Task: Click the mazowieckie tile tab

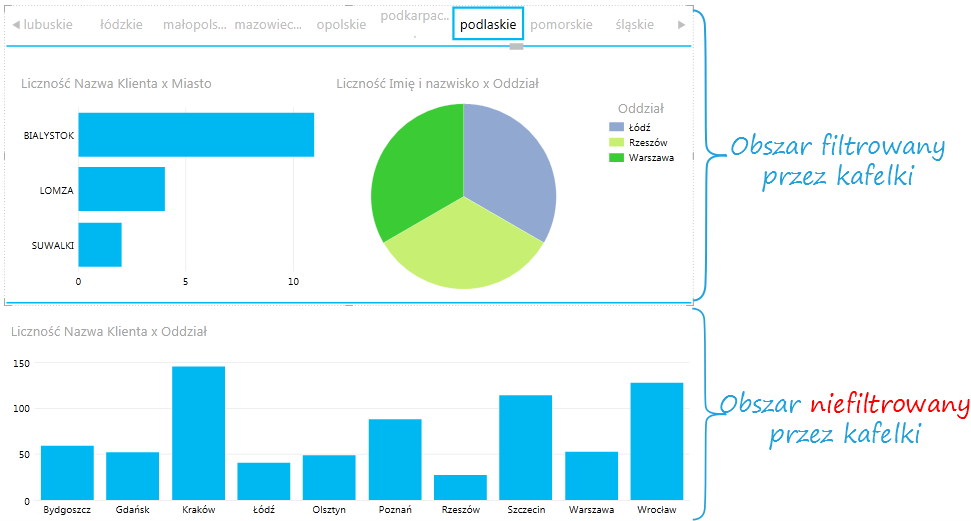Action: coord(268,24)
